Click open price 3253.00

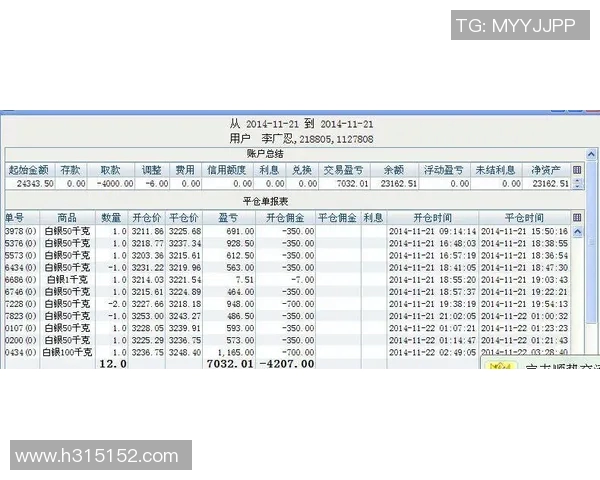(147, 316)
